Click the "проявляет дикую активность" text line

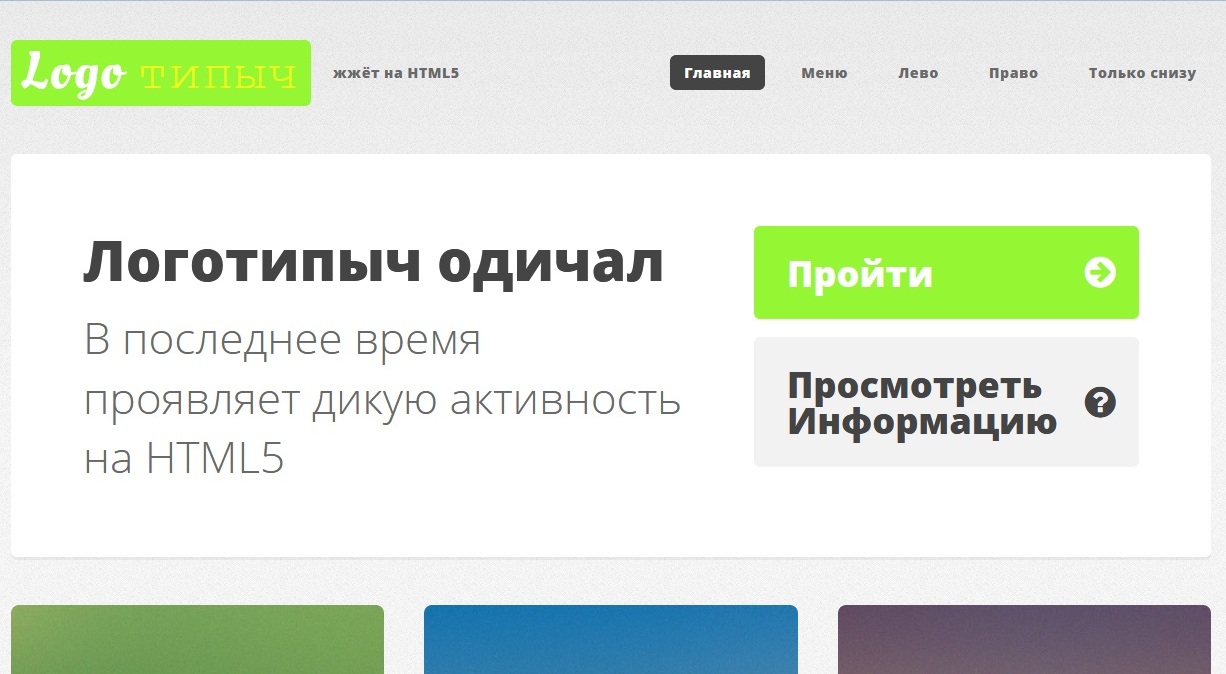pyautogui.click(x=382, y=400)
